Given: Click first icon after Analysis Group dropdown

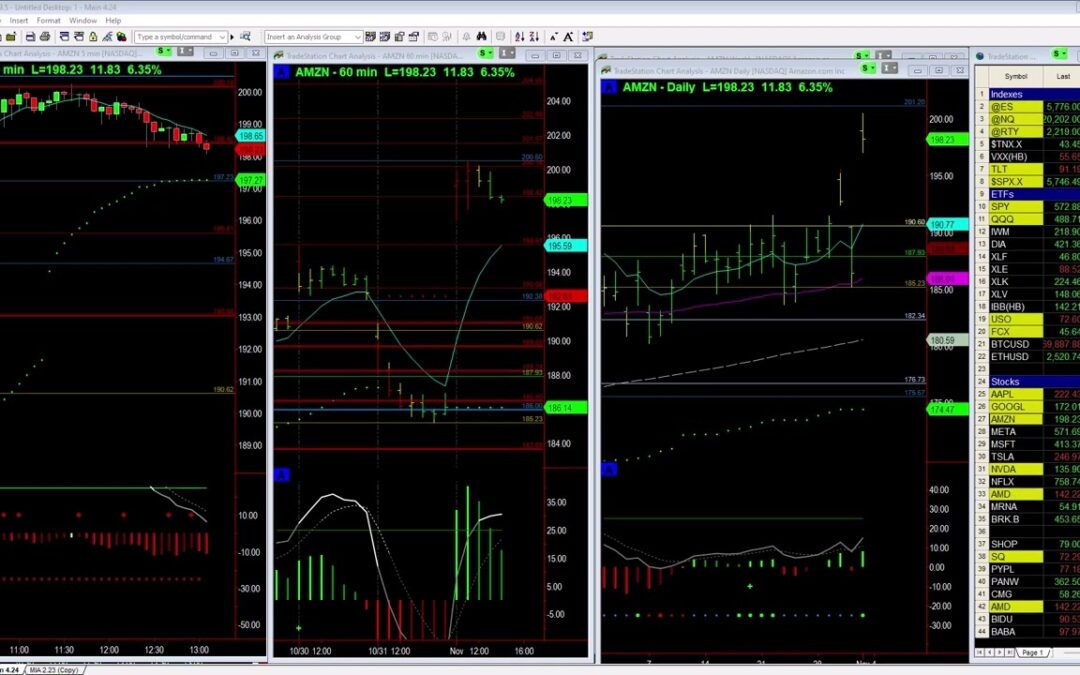Looking at the screenshot, I should pyautogui.click(x=371, y=37).
